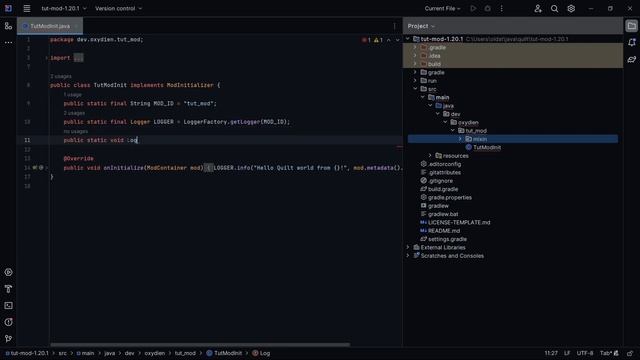Screen dimensions: 640x360
Task: Open the Notifications bell icon
Action: [x=631, y=42]
